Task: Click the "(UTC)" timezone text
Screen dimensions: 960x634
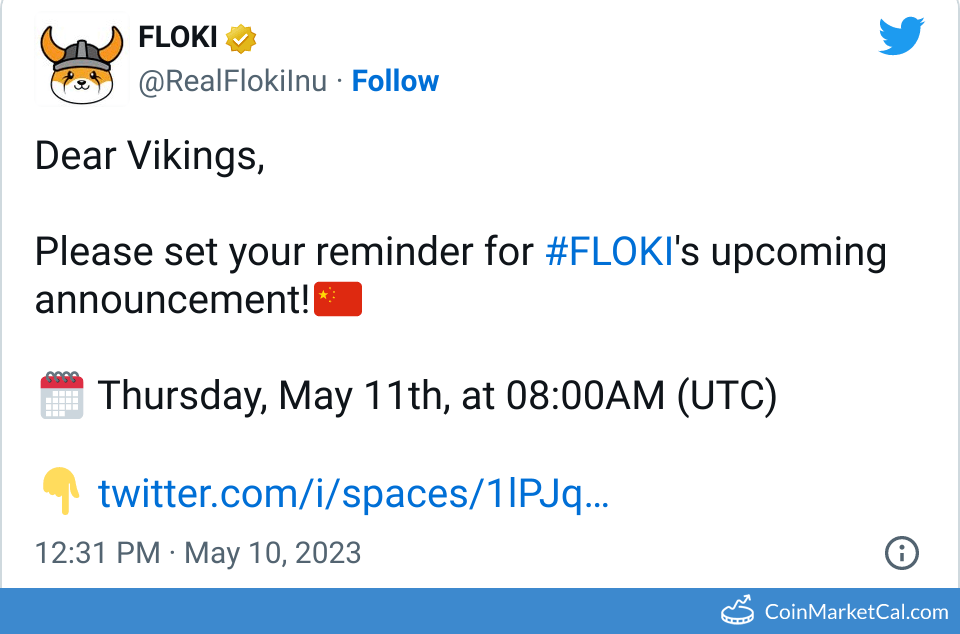Action: pos(727,396)
